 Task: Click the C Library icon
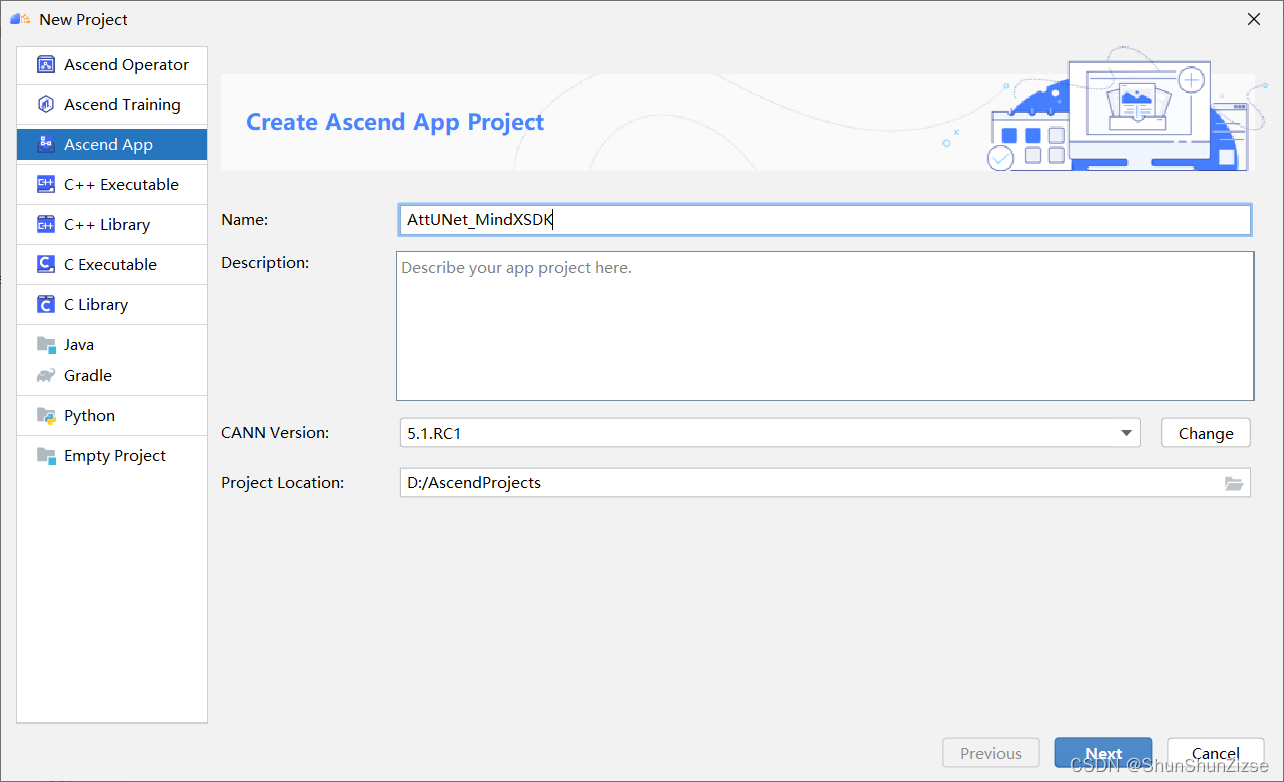(x=45, y=305)
